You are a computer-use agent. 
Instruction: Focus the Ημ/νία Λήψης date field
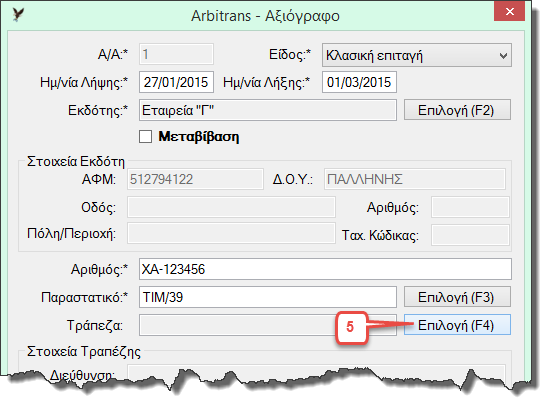pyautogui.click(x=176, y=82)
